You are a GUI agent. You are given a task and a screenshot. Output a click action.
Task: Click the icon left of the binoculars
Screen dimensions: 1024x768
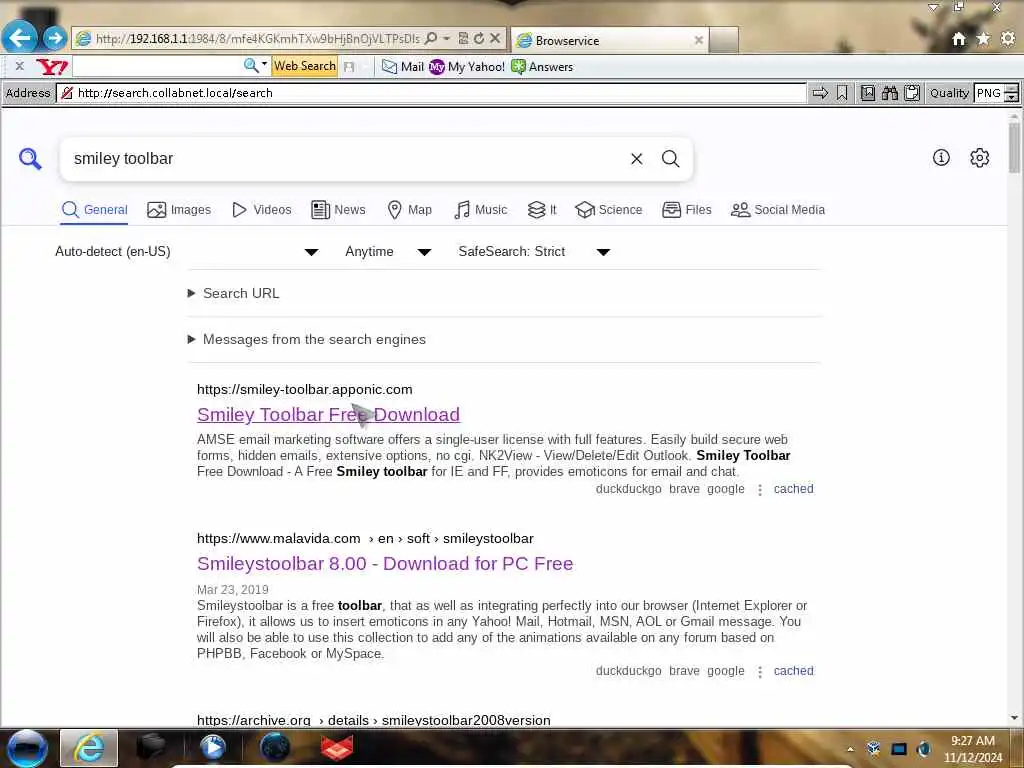tap(867, 93)
